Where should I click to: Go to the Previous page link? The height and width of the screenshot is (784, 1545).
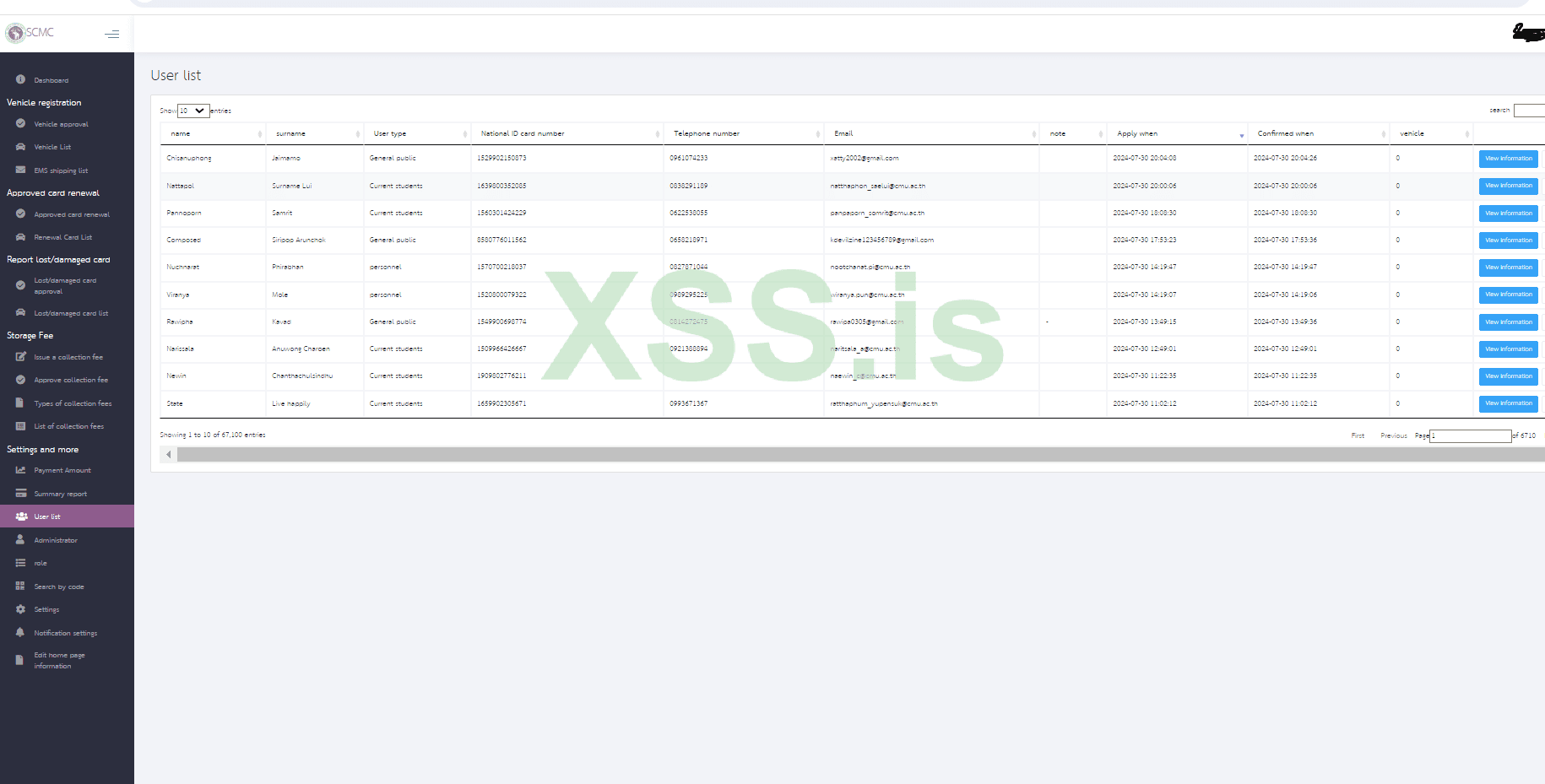pyautogui.click(x=1394, y=435)
